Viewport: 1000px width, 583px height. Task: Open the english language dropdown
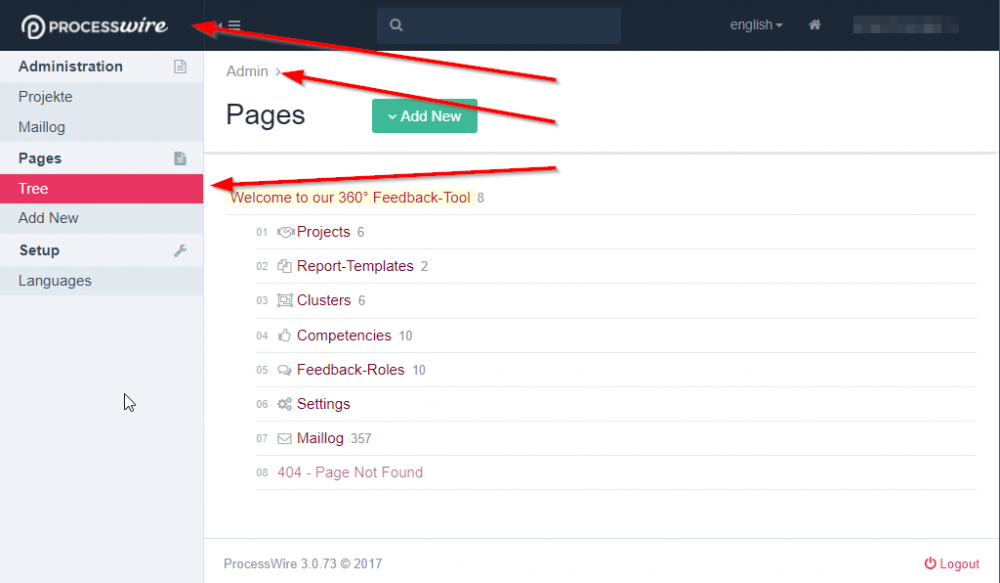(x=756, y=25)
